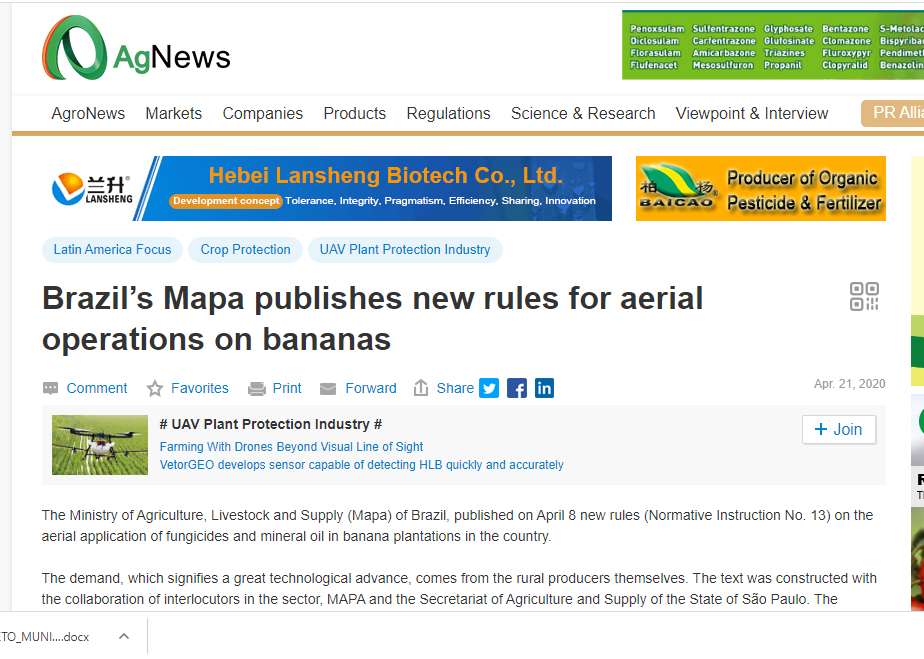Click the Forward envelope icon
The width and height of the screenshot is (924, 659).
pyautogui.click(x=328, y=388)
